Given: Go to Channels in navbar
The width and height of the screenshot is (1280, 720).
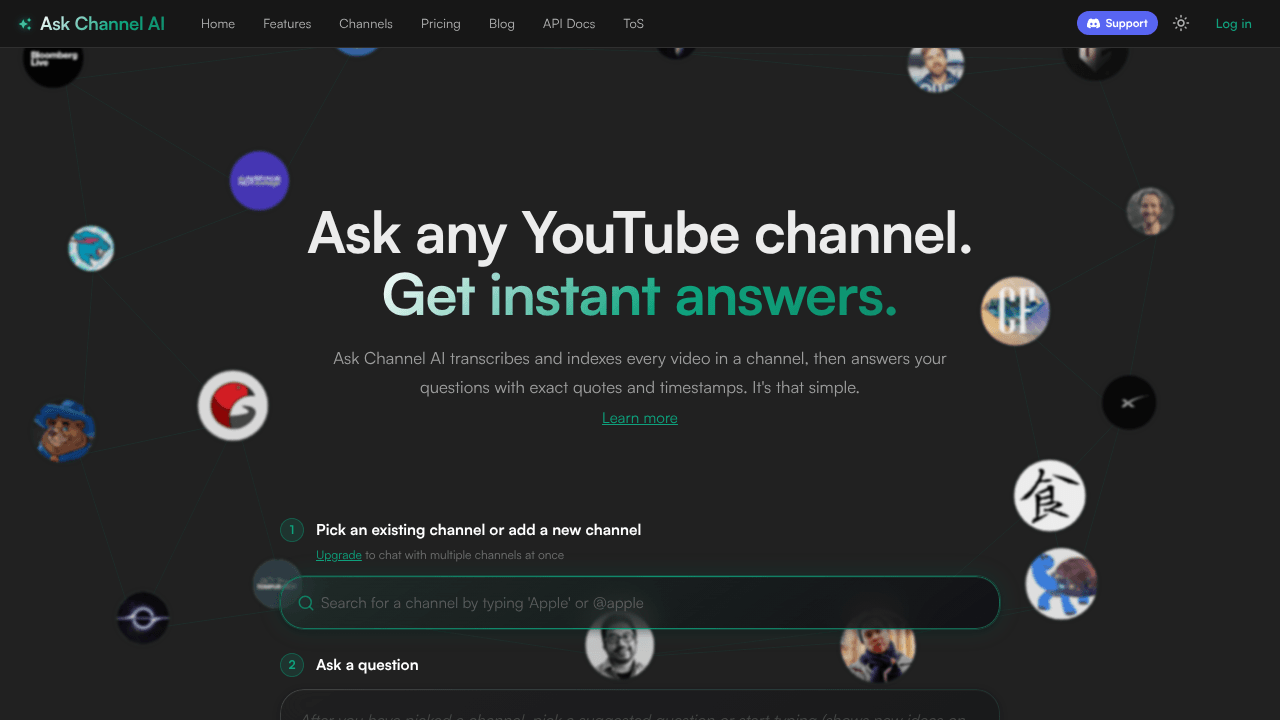Looking at the screenshot, I should tap(366, 24).
